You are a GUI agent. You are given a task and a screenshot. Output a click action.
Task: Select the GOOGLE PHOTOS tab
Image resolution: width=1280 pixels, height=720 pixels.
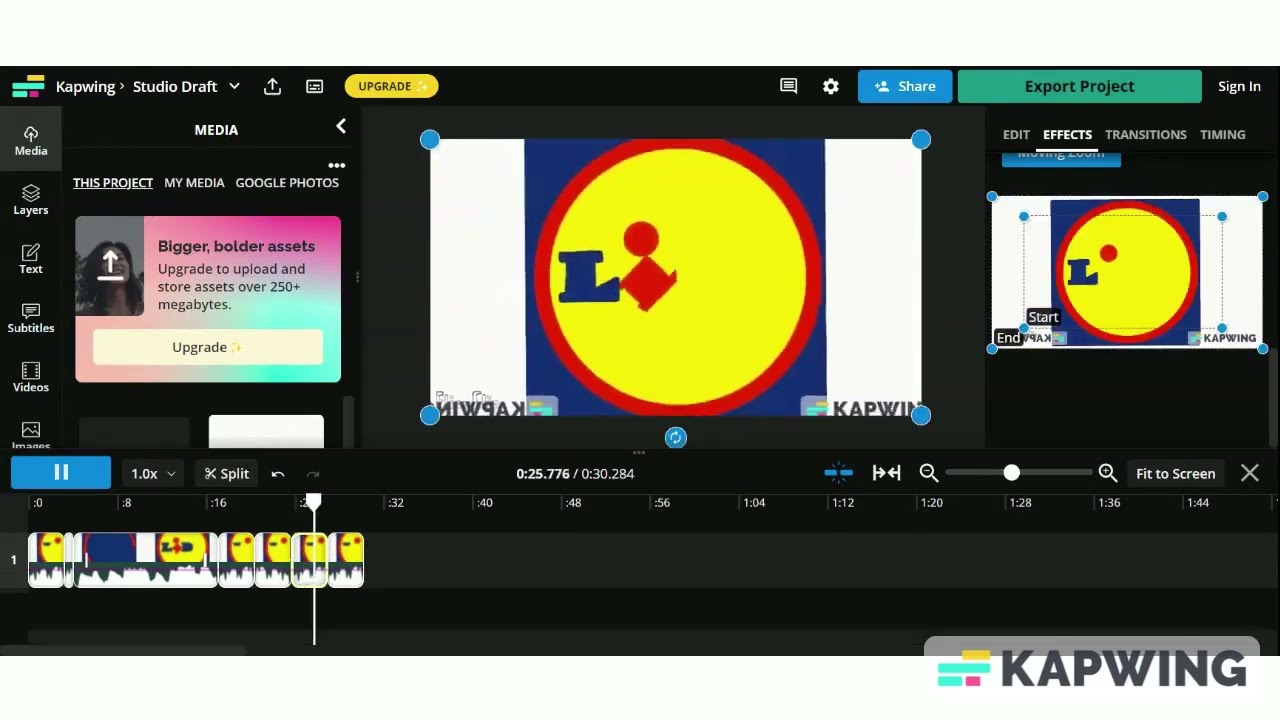coord(287,183)
